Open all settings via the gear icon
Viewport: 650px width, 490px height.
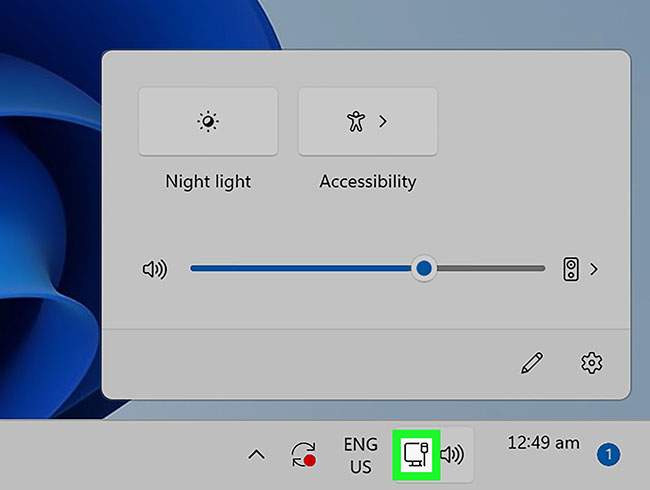coord(591,363)
